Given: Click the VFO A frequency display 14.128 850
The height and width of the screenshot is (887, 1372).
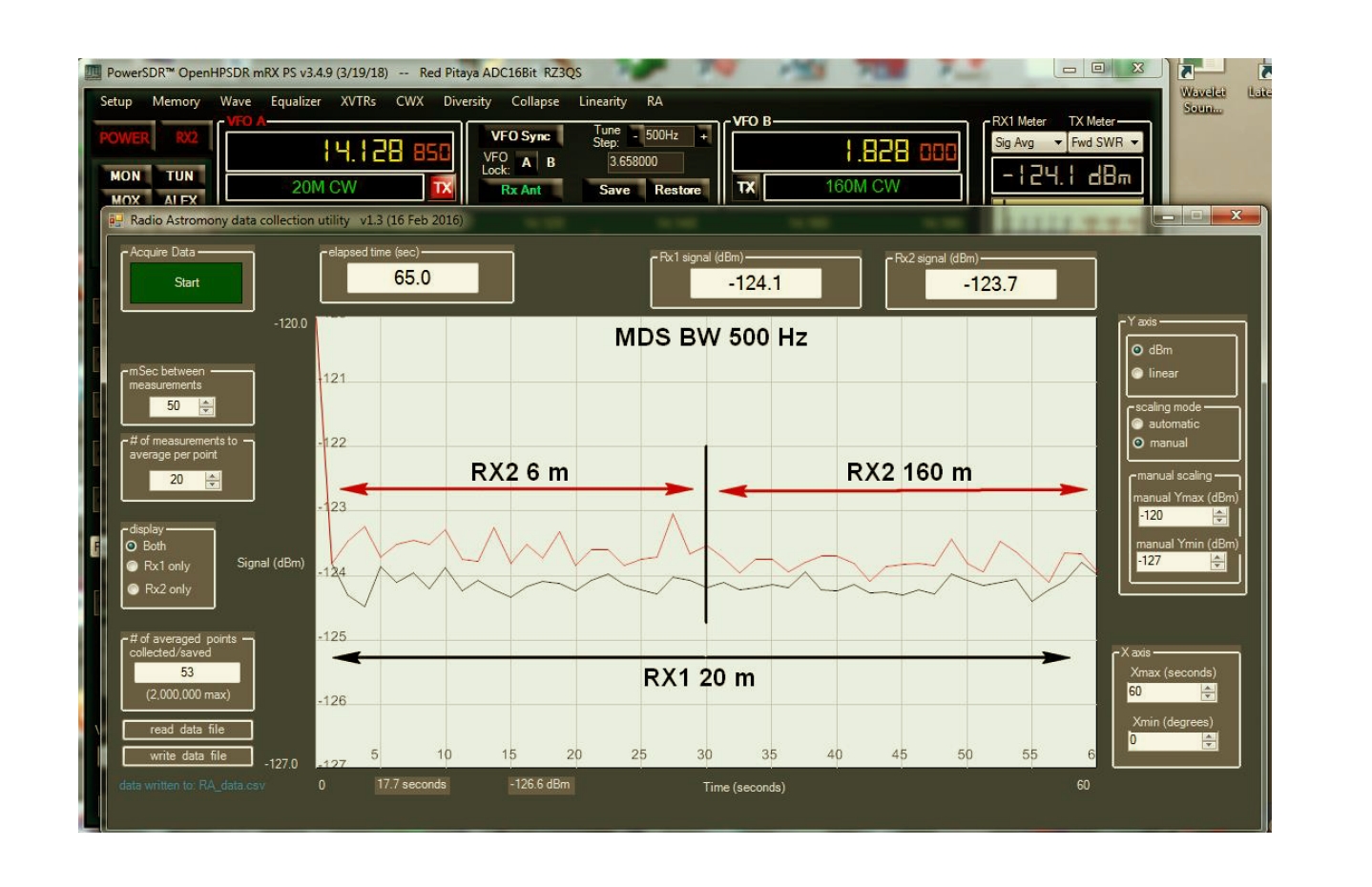Looking at the screenshot, I should [x=339, y=151].
